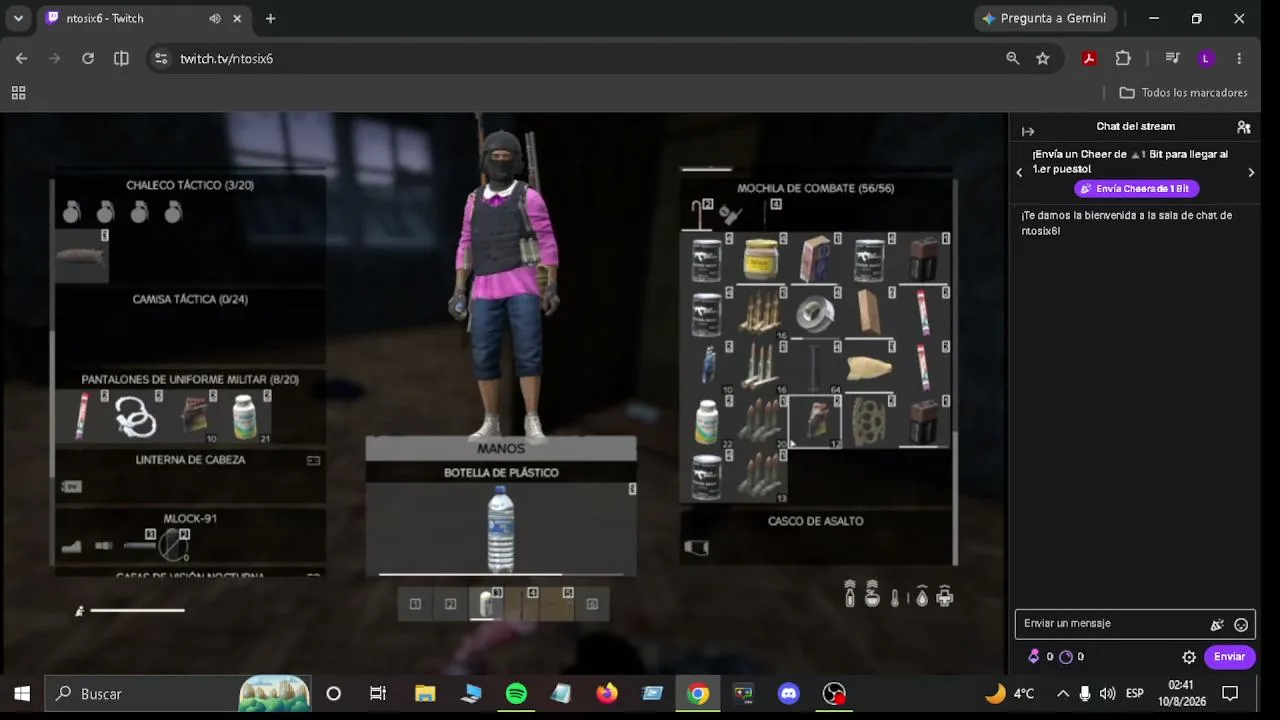This screenshot has height=720, width=1280.
Task: Open the chat community members list
Action: click(x=1244, y=127)
